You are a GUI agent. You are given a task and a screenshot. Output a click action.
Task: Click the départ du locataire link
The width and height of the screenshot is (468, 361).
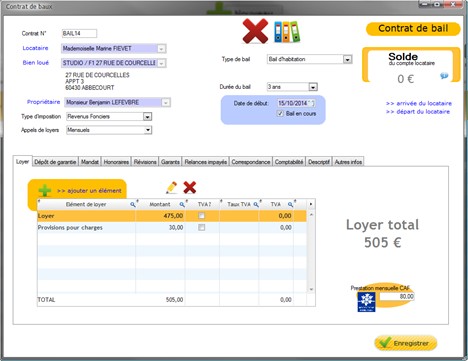[418, 112]
